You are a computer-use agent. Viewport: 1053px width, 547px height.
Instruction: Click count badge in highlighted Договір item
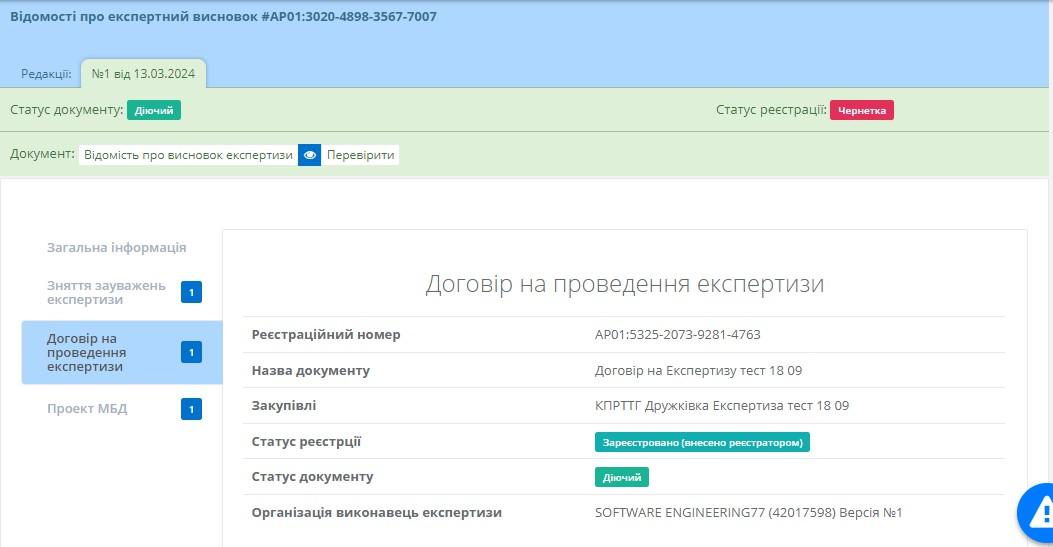tap(191, 352)
